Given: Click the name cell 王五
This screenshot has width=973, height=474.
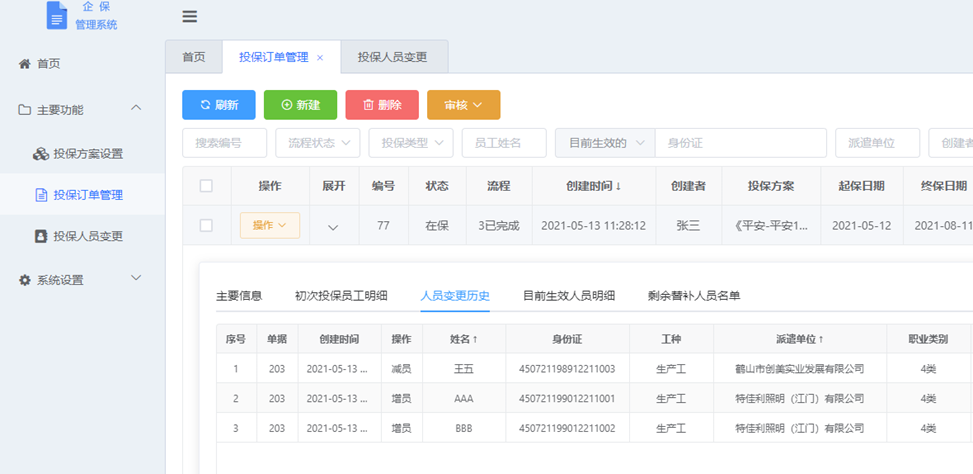Looking at the screenshot, I should 464,369.
